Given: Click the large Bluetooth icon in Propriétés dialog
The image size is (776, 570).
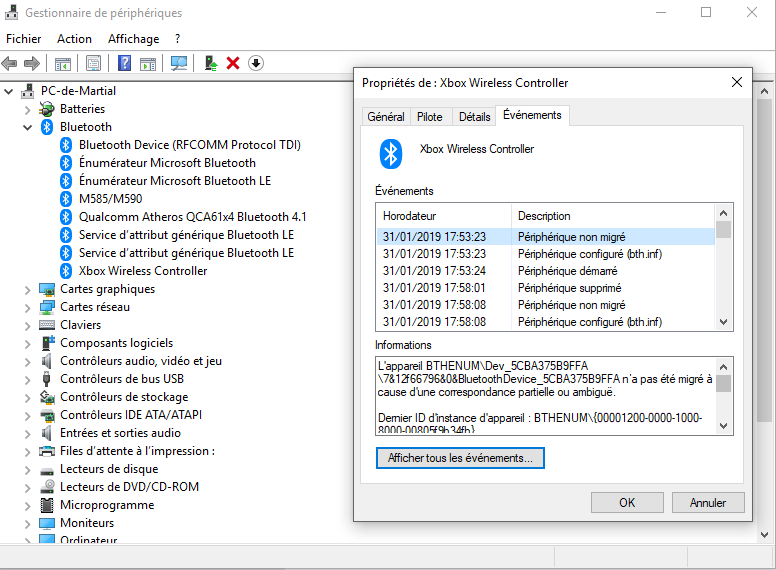Looking at the screenshot, I should (391, 154).
